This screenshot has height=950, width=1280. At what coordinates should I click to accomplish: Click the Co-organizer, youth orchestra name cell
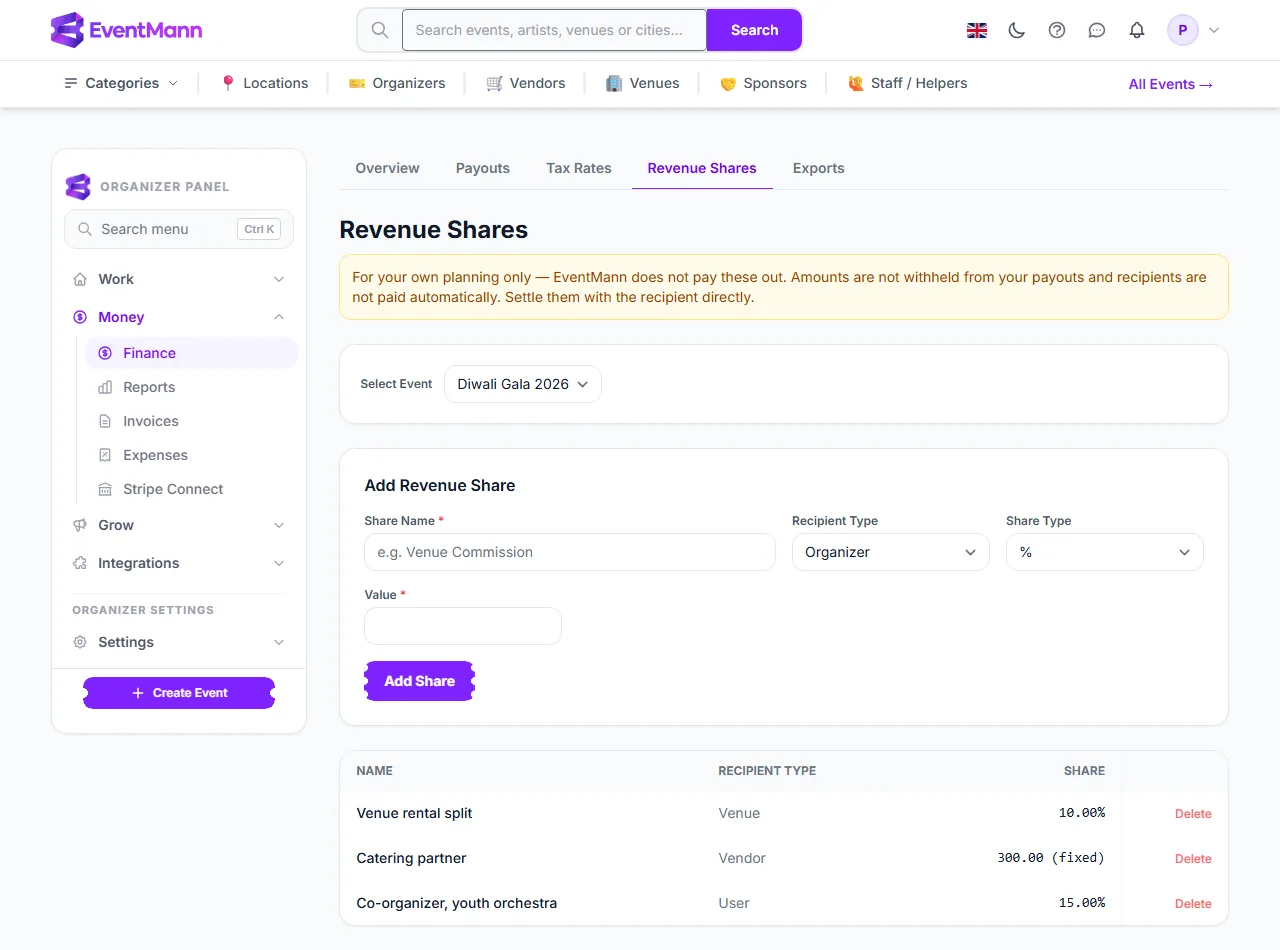pos(456,903)
